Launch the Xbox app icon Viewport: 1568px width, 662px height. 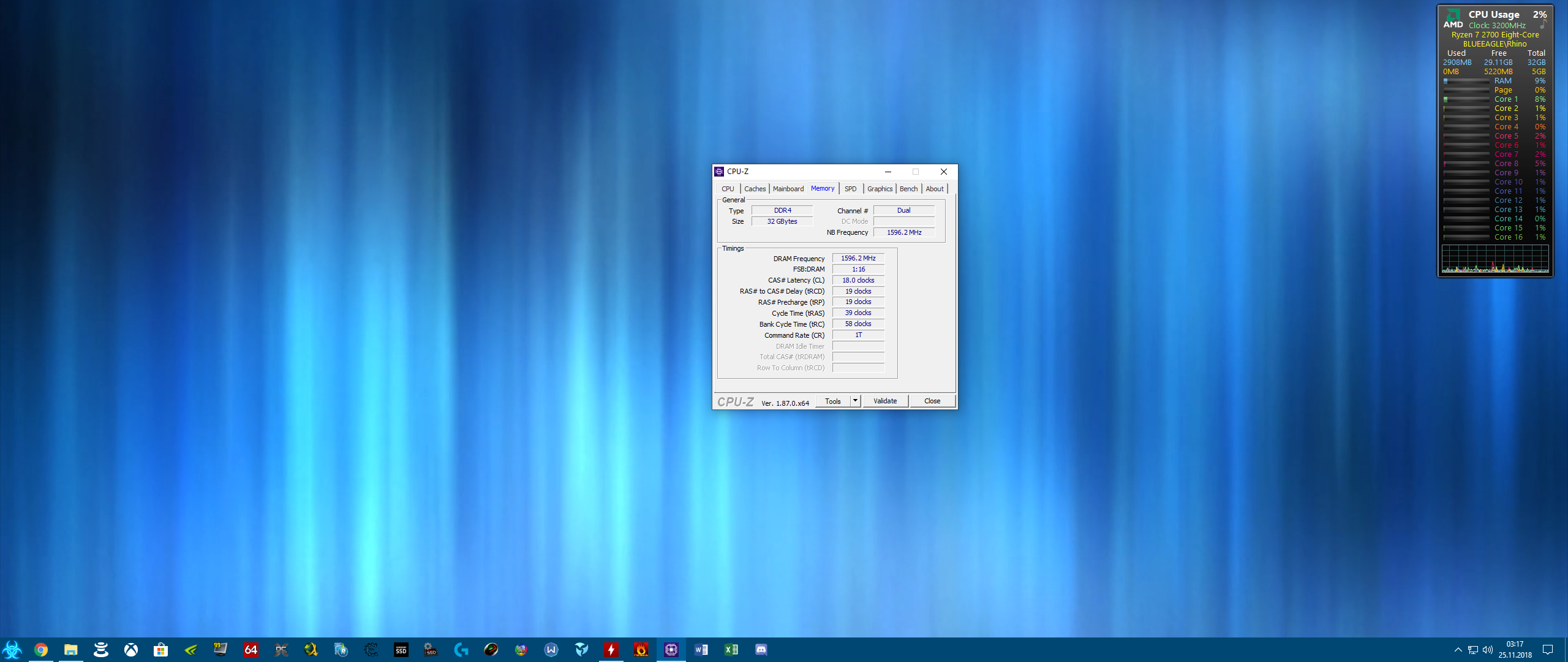131,650
